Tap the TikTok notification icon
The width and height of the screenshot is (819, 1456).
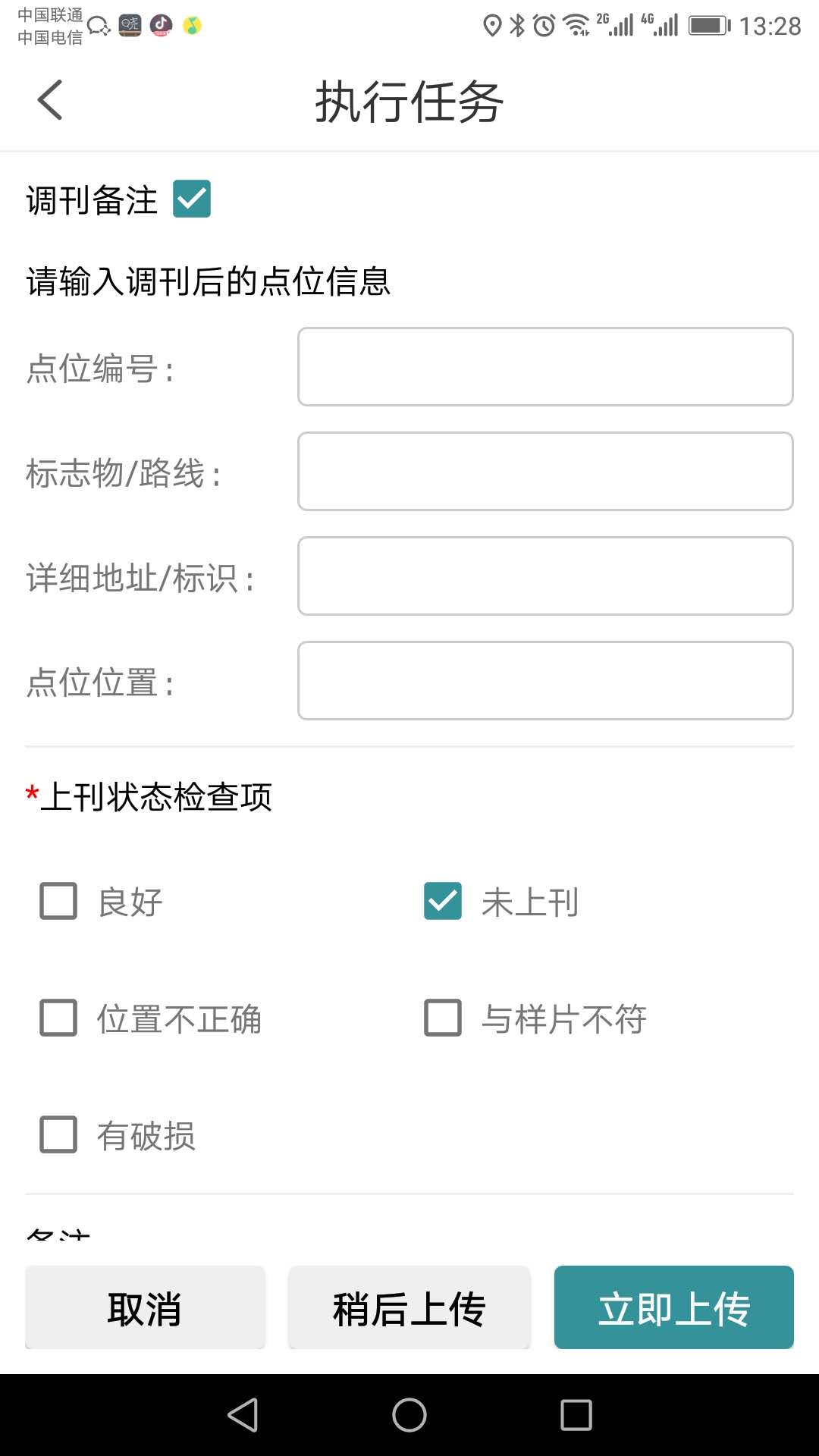pyautogui.click(x=161, y=26)
